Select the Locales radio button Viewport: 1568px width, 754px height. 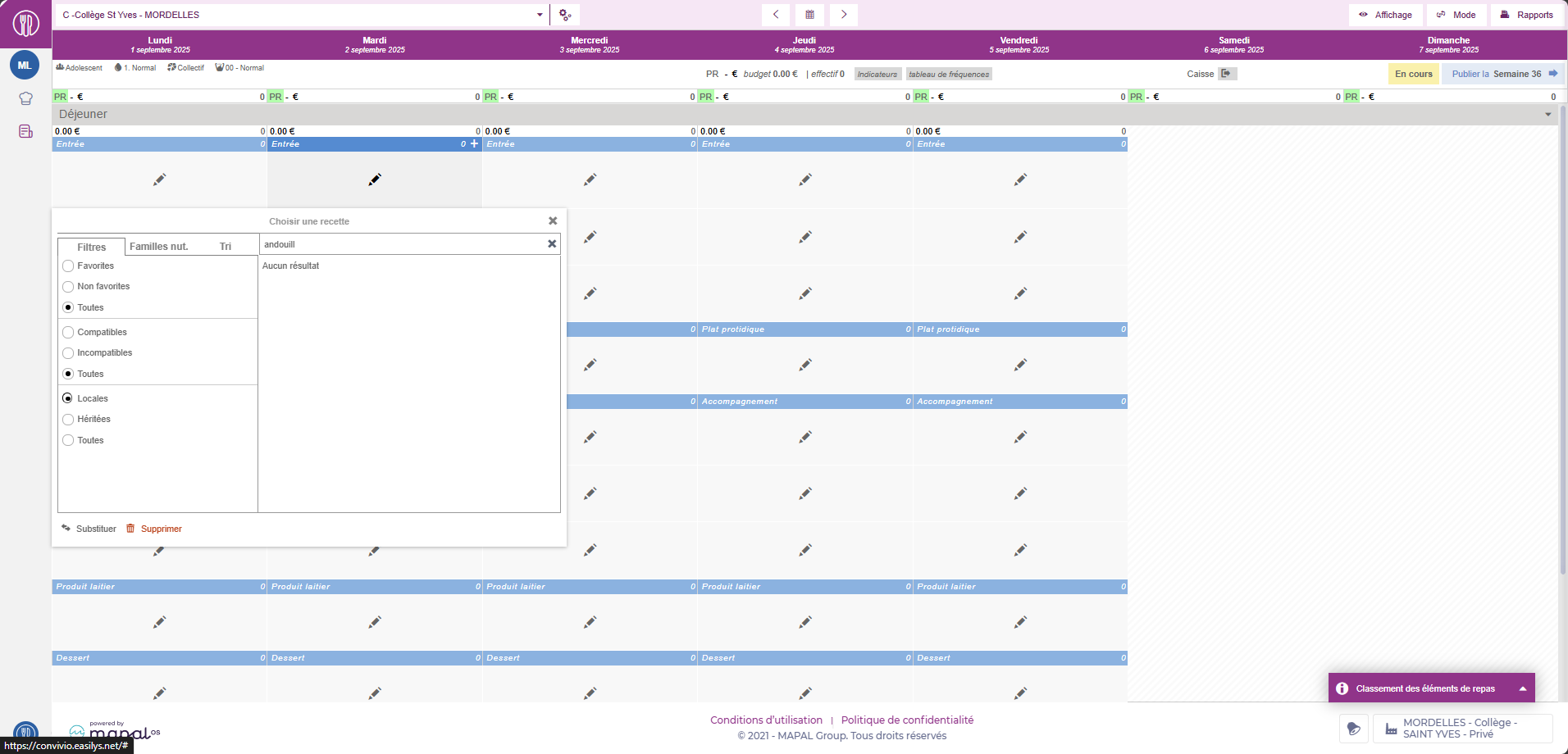click(x=68, y=398)
